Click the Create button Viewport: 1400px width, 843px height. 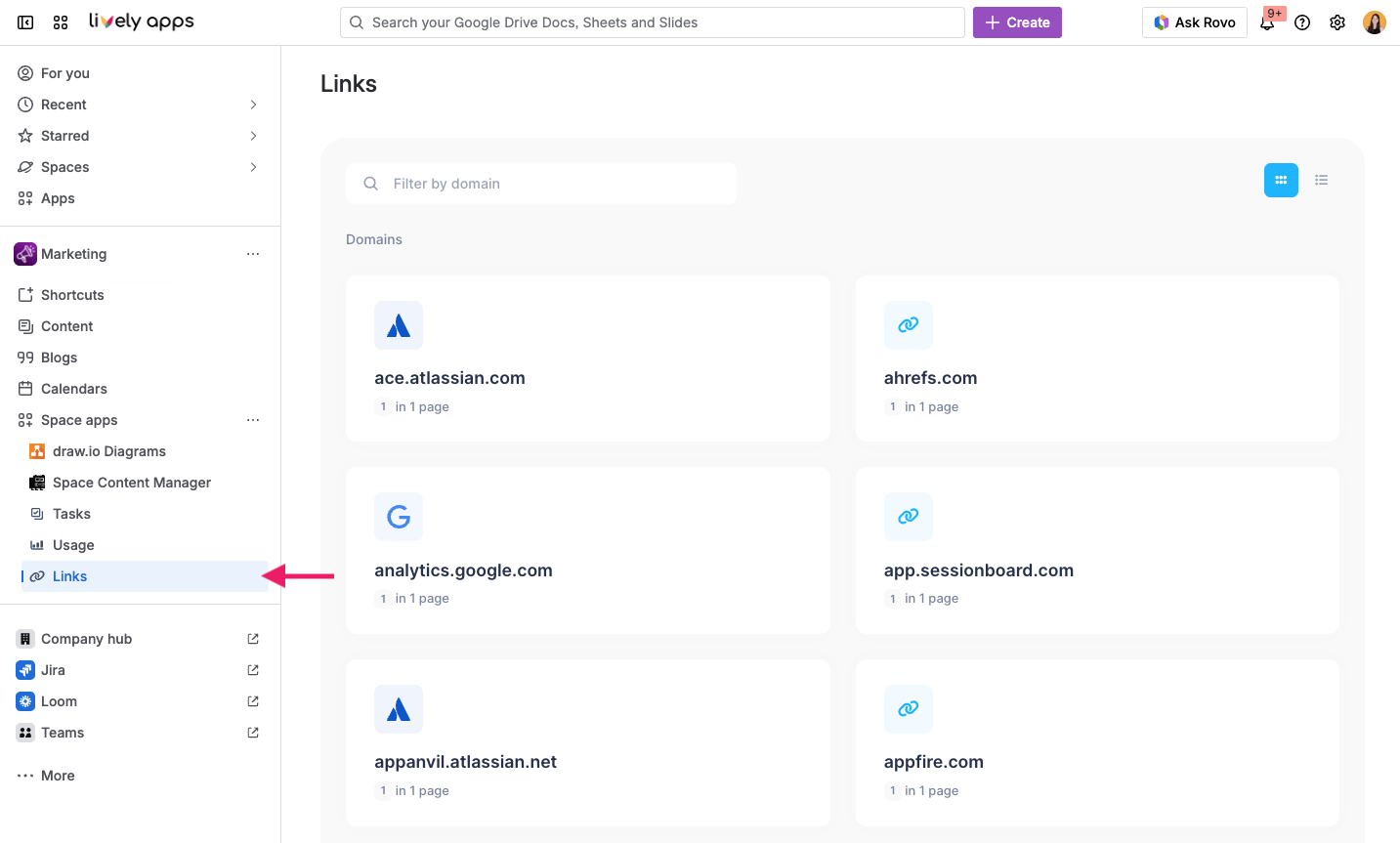[1017, 21]
